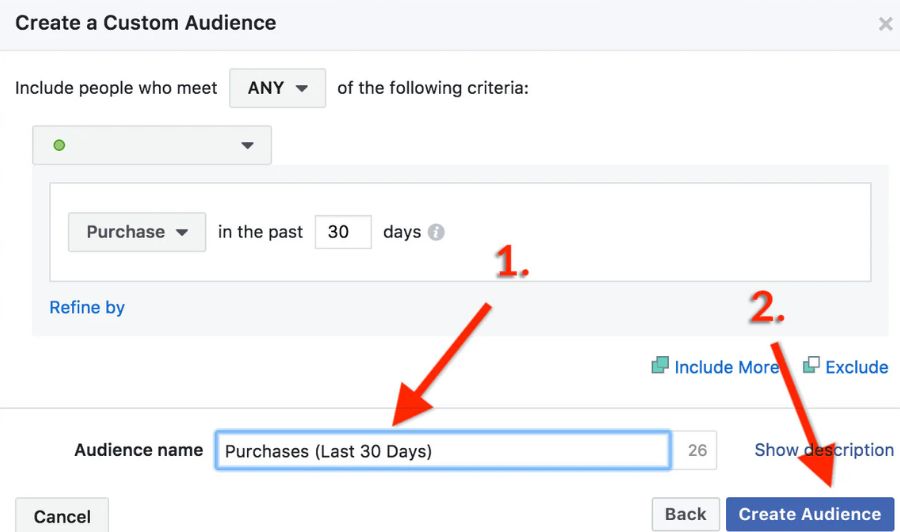The height and width of the screenshot is (532, 900).
Task: Open the Purchase event dropdown
Action: 137,232
